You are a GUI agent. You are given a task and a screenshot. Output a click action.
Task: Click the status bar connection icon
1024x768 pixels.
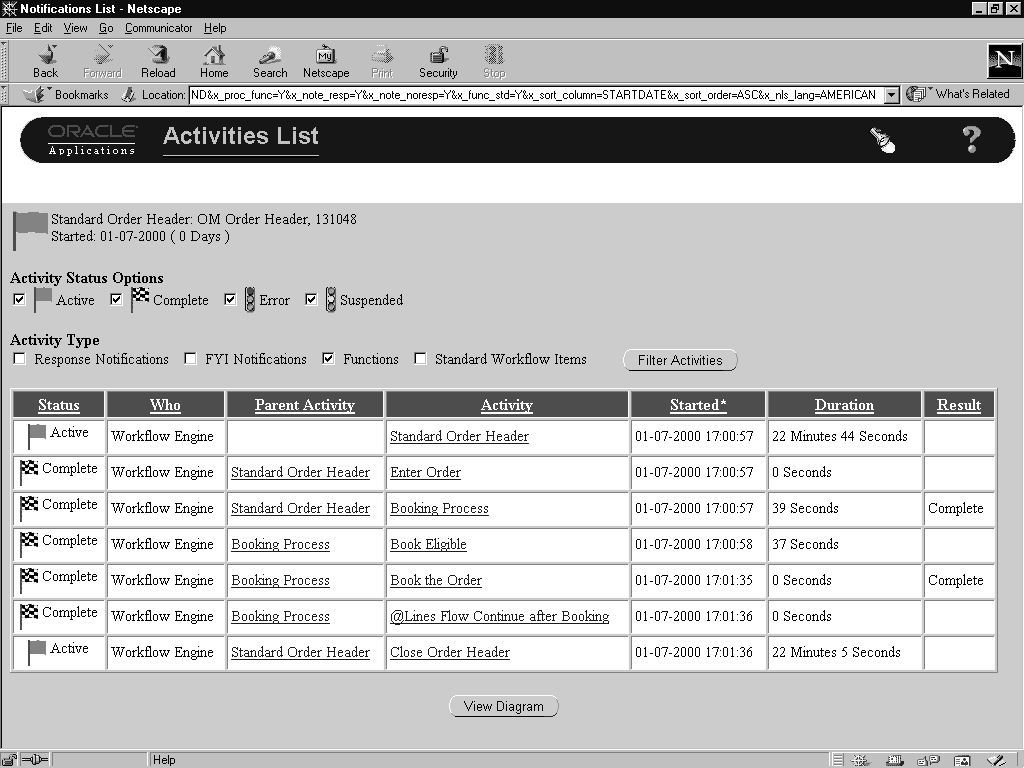(x=35, y=760)
